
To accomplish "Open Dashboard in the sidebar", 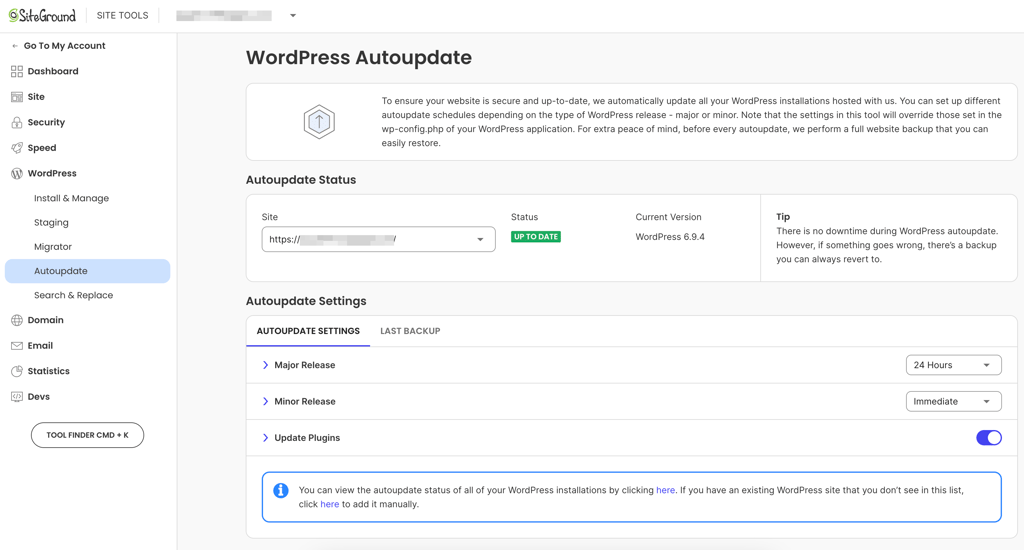I will coord(53,71).
